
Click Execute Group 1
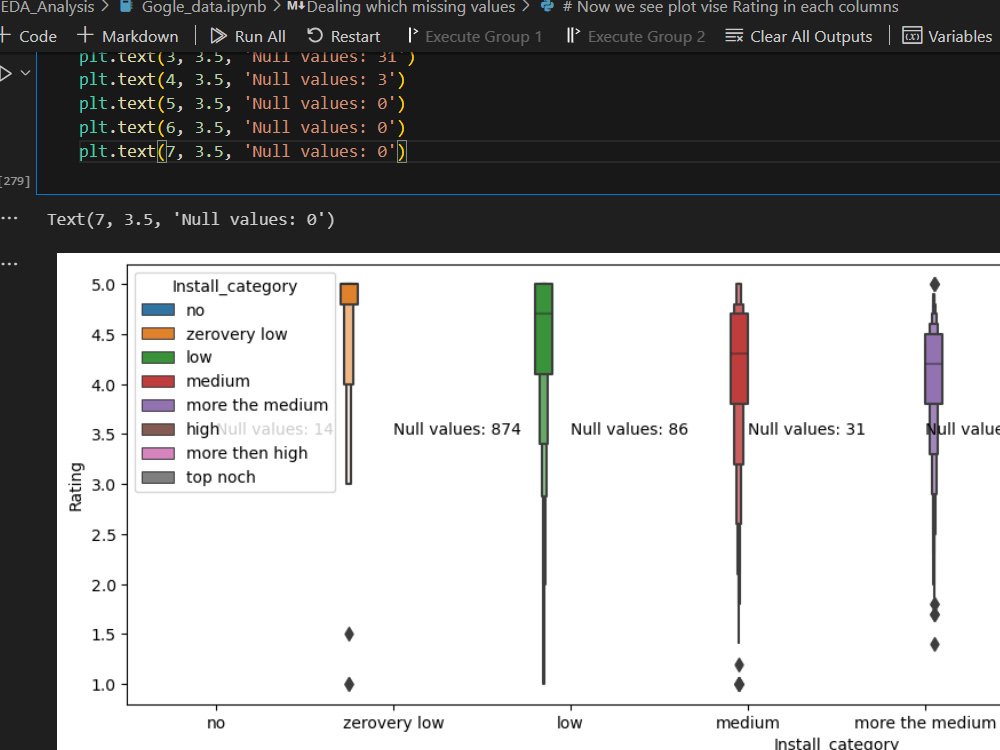pyautogui.click(x=475, y=36)
